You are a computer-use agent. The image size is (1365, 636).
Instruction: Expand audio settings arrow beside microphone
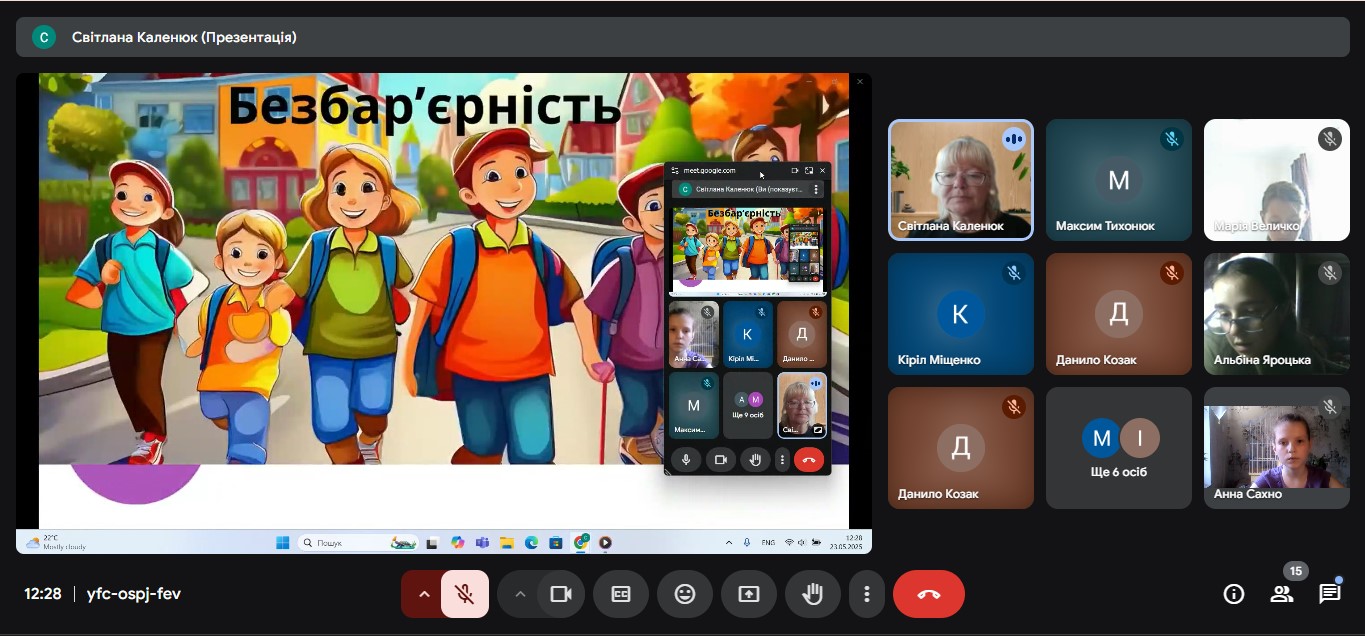point(423,594)
